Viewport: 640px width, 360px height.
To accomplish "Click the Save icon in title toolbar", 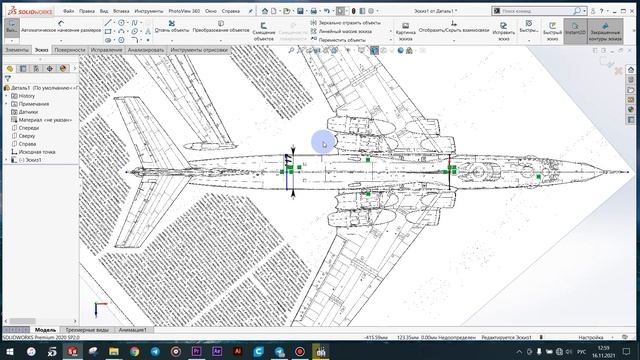I will (x=300, y=11).
